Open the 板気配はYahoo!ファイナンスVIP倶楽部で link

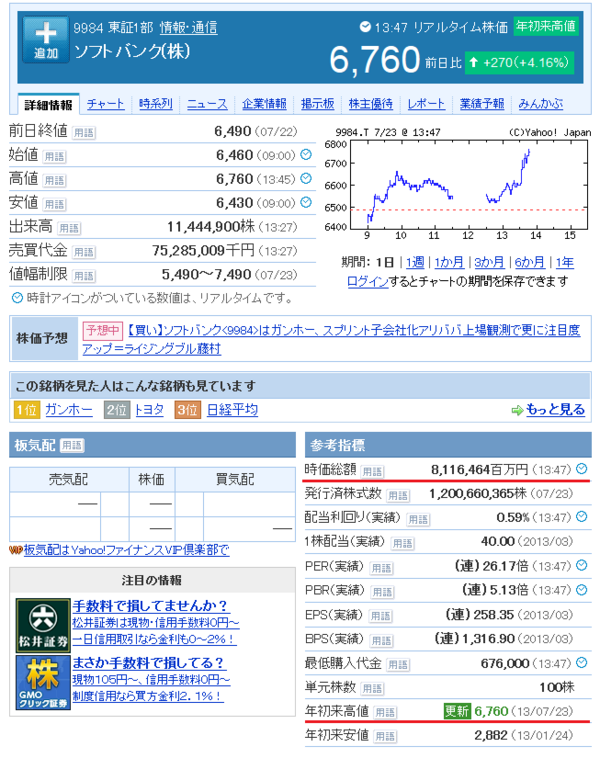[126, 550]
